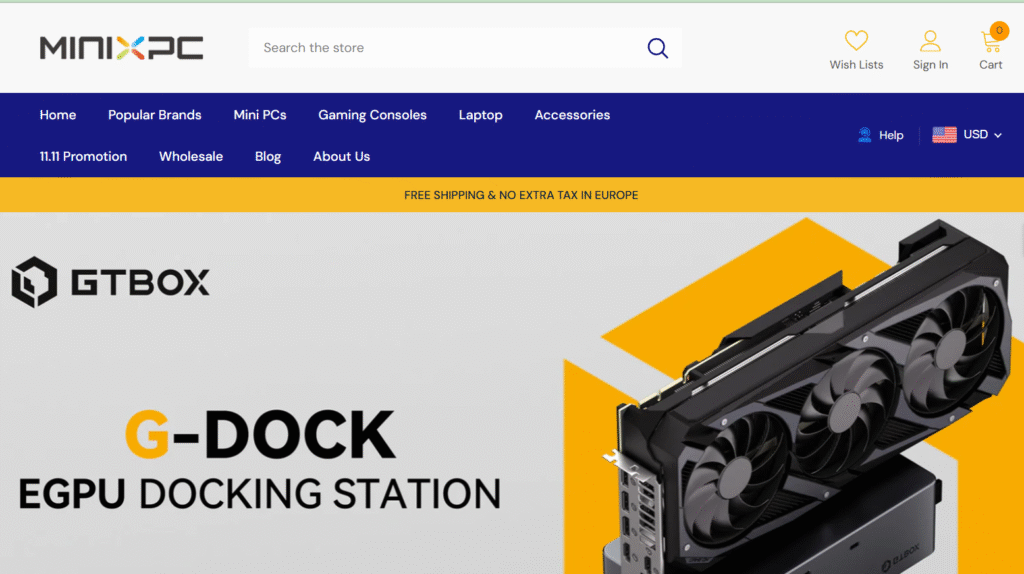Screen dimensions: 1024x574
Task: Click the MINIXPC site logo
Action: point(121,48)
